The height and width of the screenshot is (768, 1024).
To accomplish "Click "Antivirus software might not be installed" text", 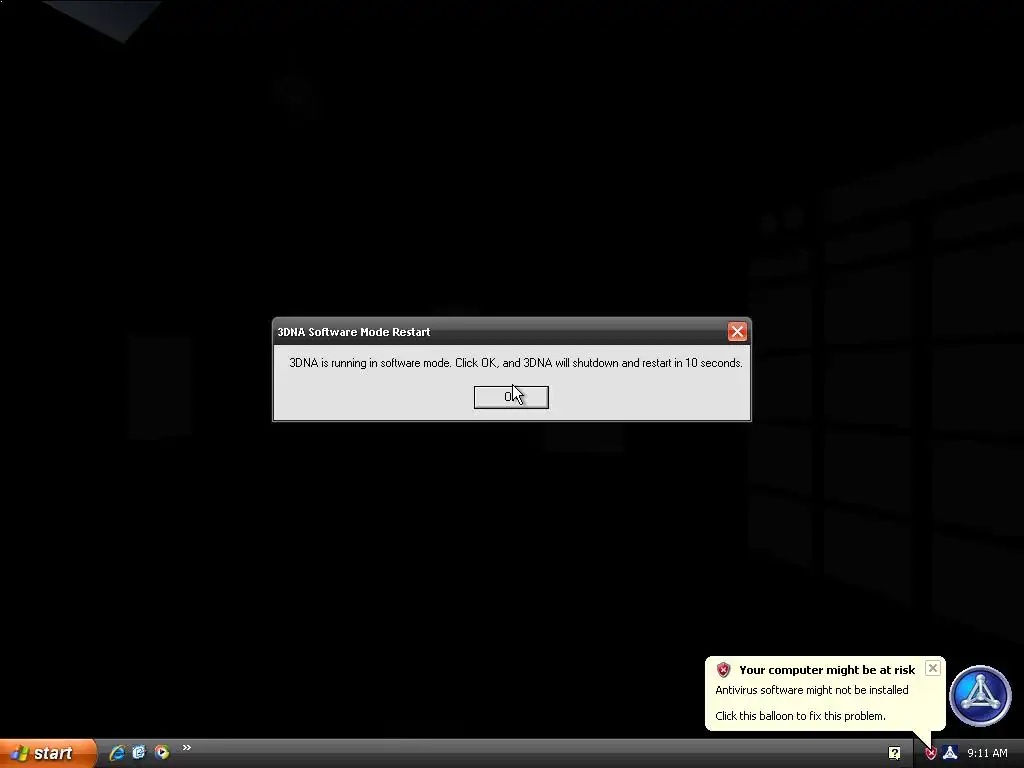I will [x=812, y=690].
